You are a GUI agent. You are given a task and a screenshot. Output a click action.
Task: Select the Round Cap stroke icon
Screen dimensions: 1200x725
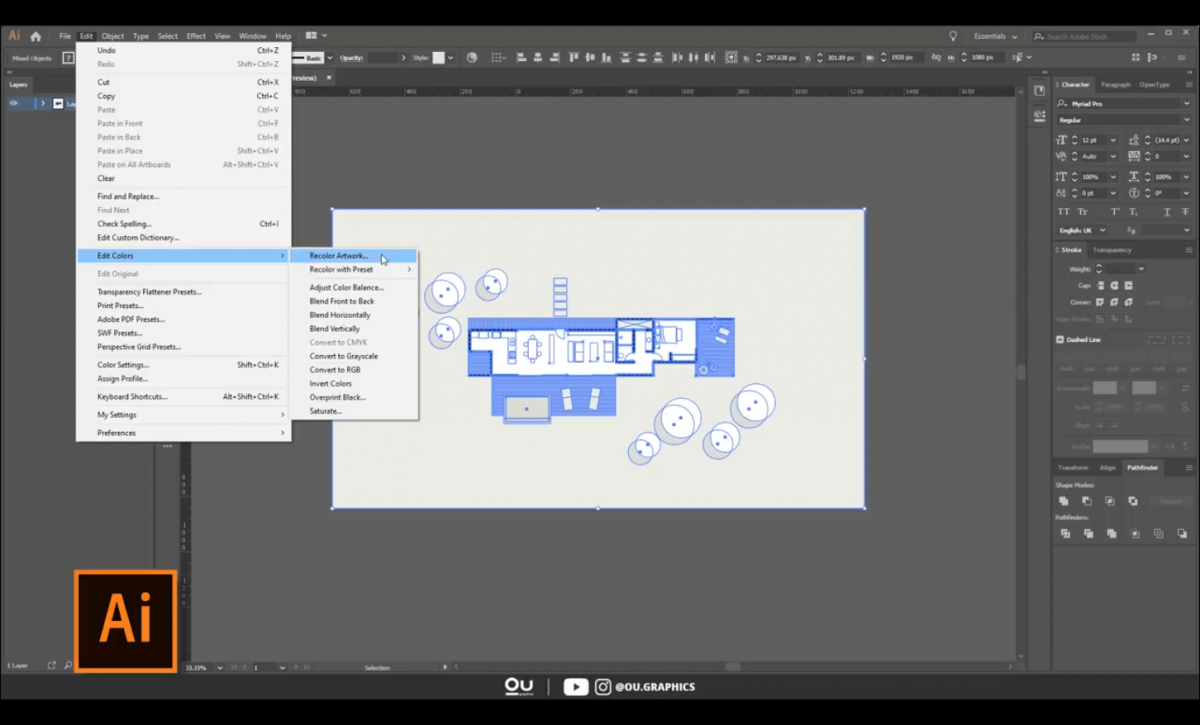tap(1114, 286)
